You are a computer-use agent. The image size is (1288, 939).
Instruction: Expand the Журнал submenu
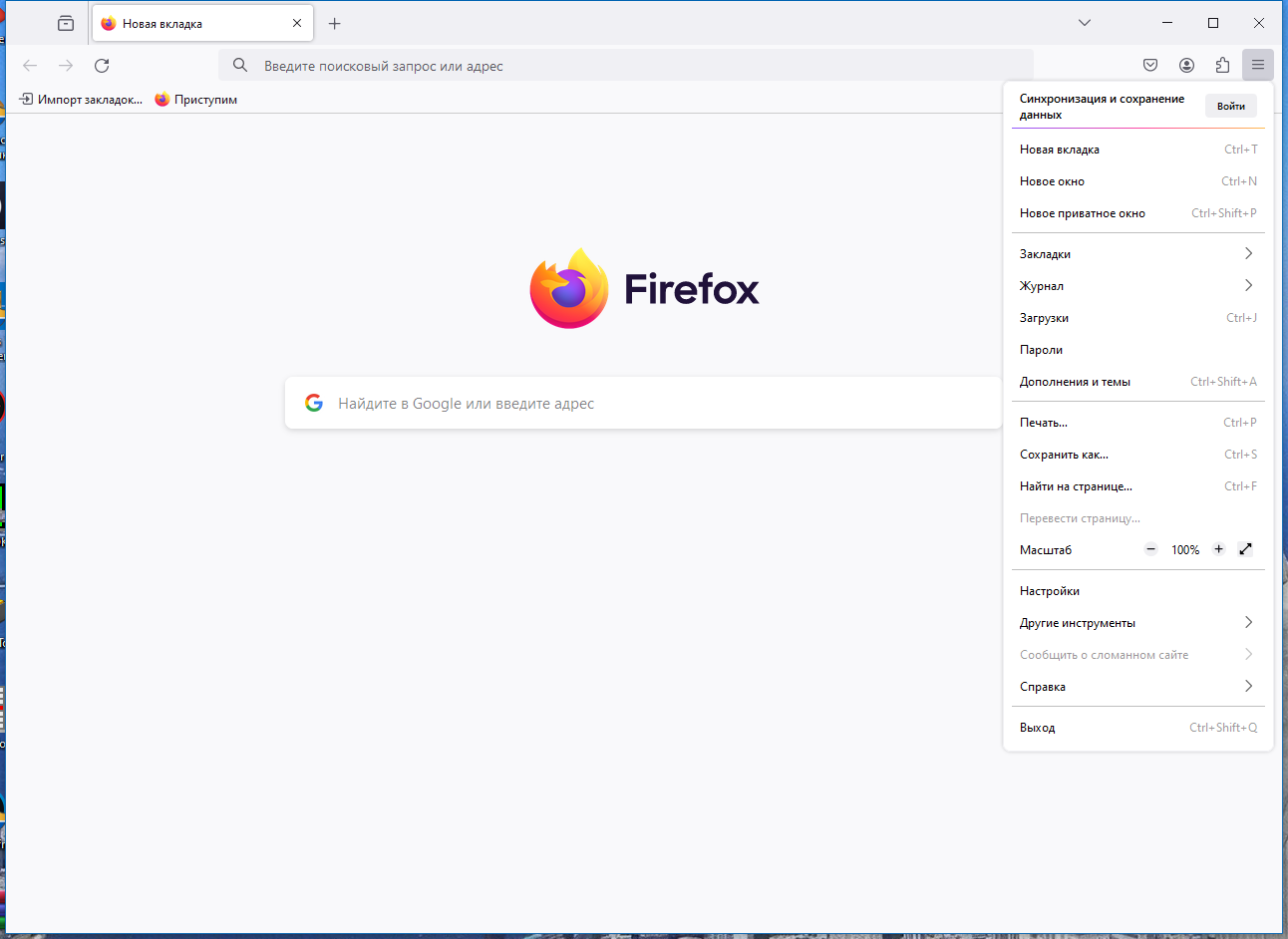(1138, 286)
